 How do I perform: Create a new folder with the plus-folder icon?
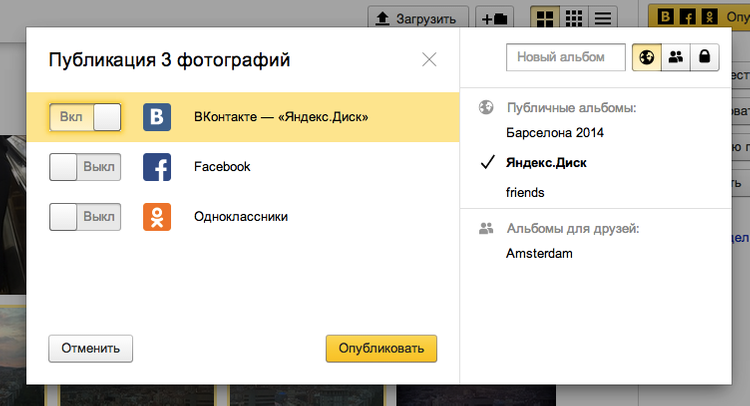[x=493, y=18]
